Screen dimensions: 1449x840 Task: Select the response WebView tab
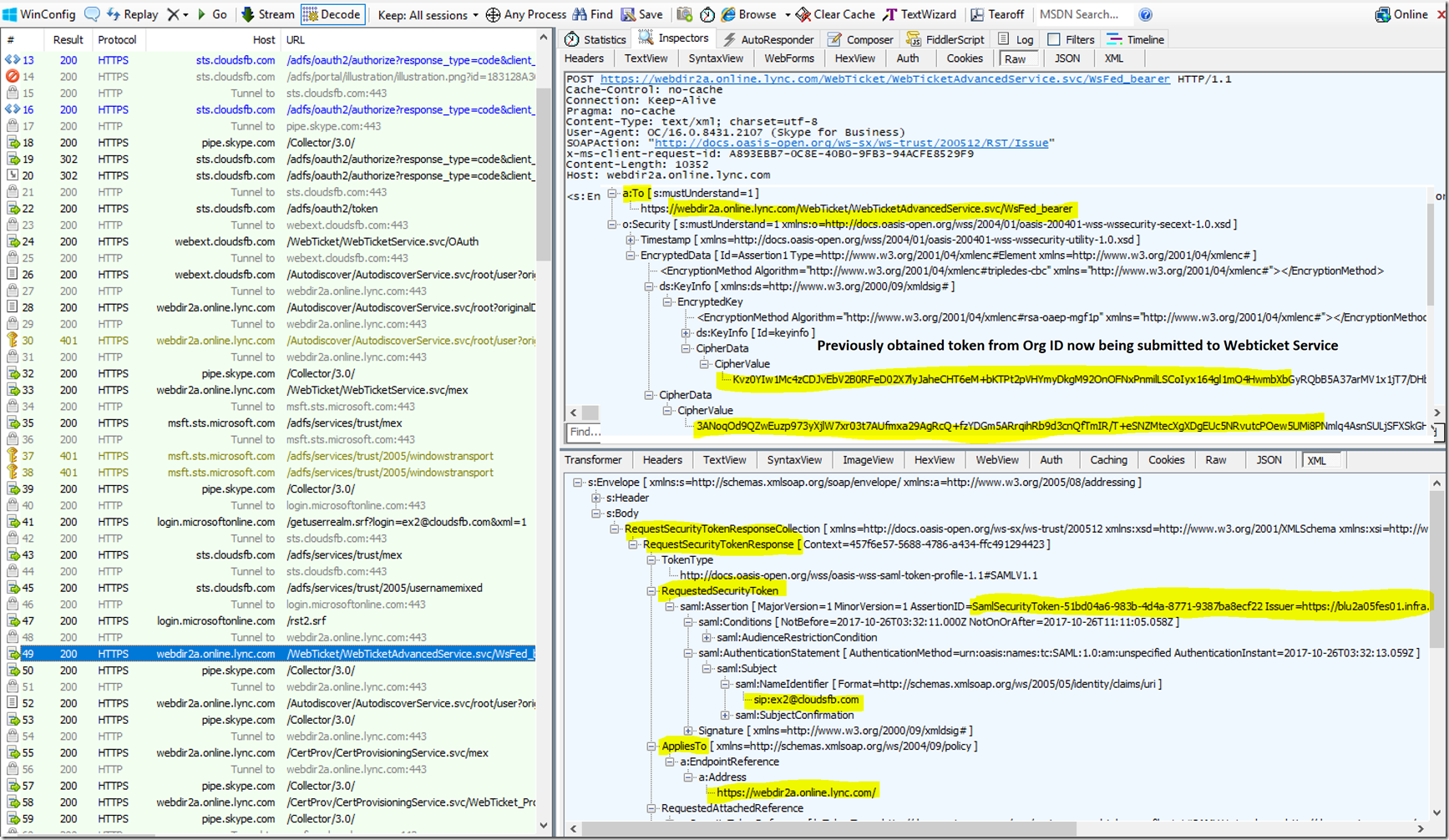pyautogui.click(x=997, y=460)
